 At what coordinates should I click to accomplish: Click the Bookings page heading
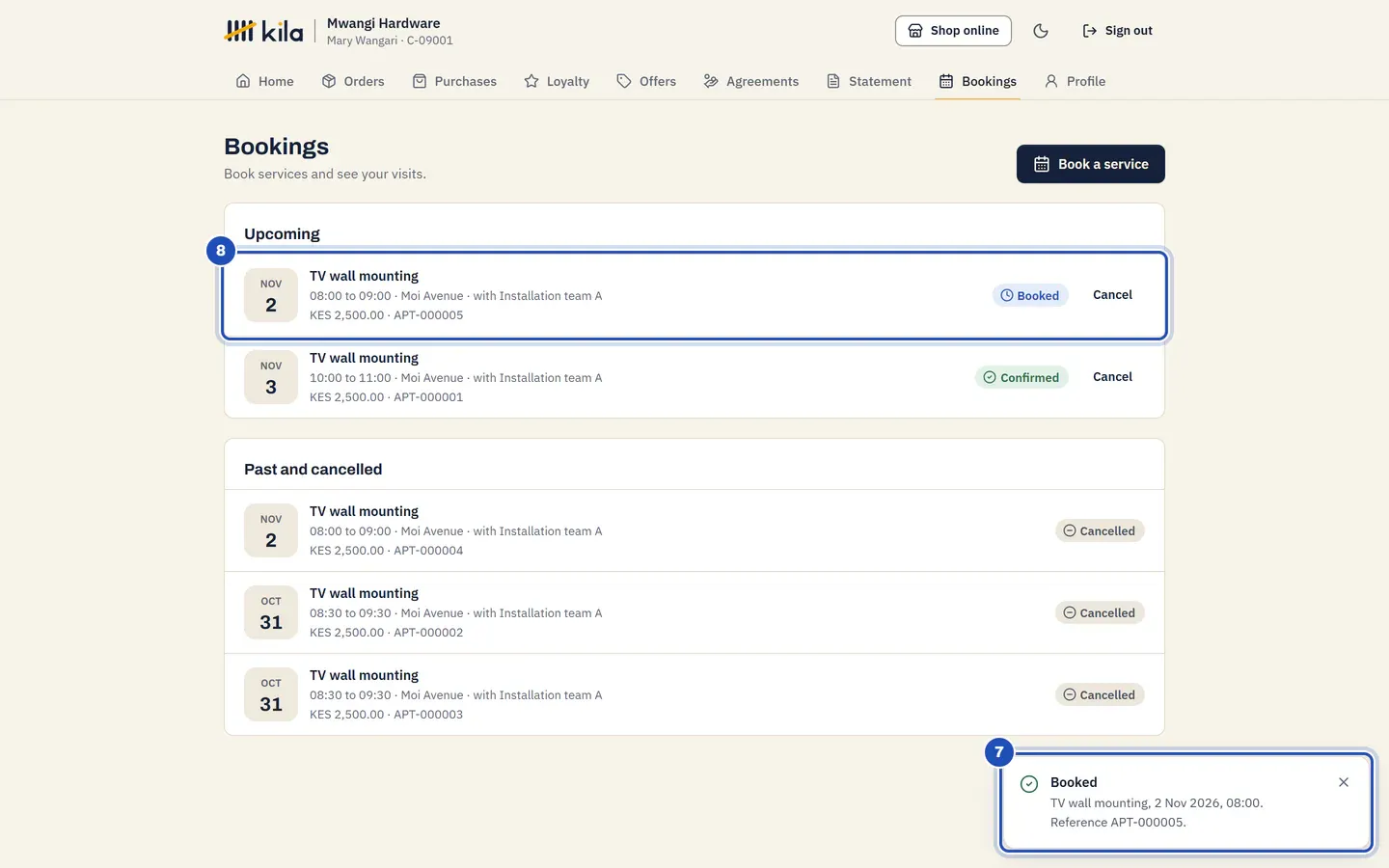coord(277,147)
